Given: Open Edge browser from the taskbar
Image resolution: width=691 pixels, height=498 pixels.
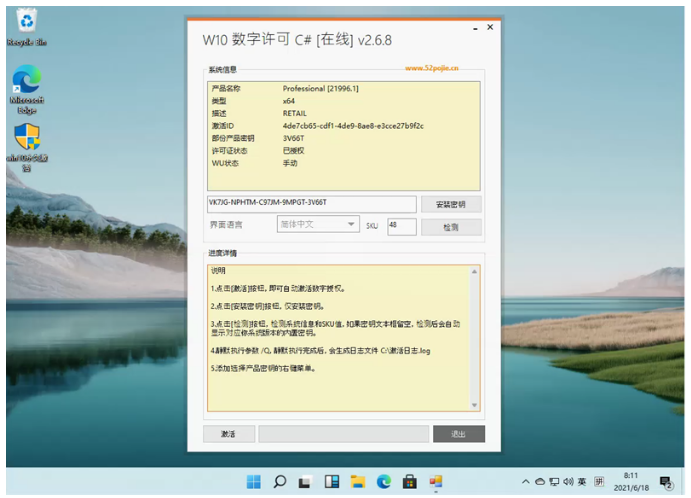Looking at the screenshot, I should point(383,482).
